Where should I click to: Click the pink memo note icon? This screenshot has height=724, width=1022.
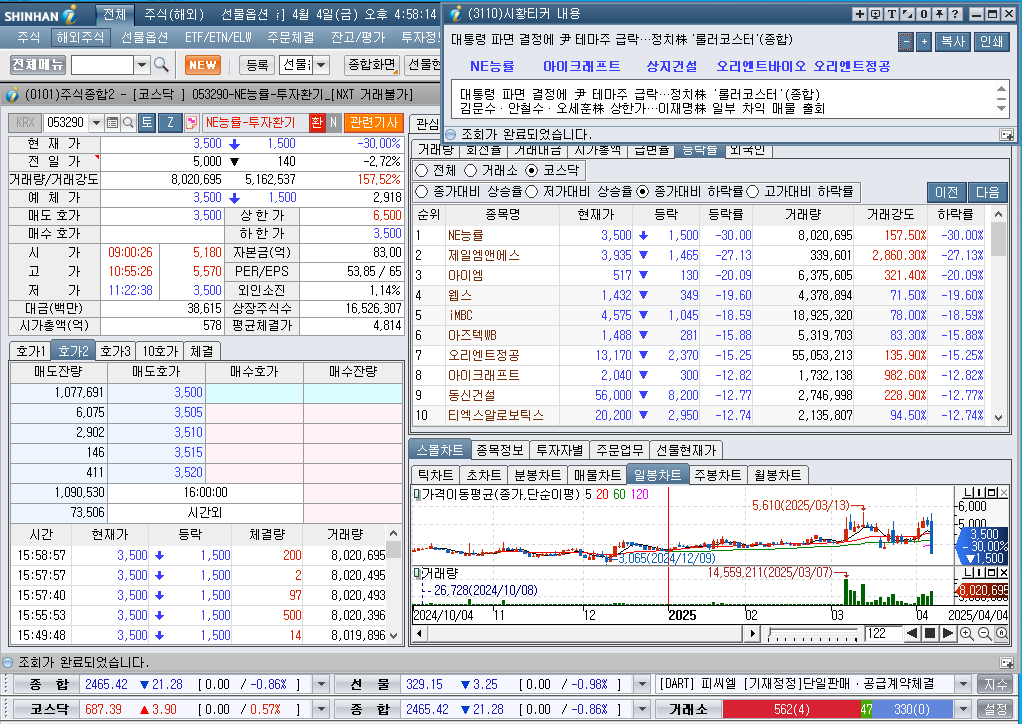(x=192, y=123)
